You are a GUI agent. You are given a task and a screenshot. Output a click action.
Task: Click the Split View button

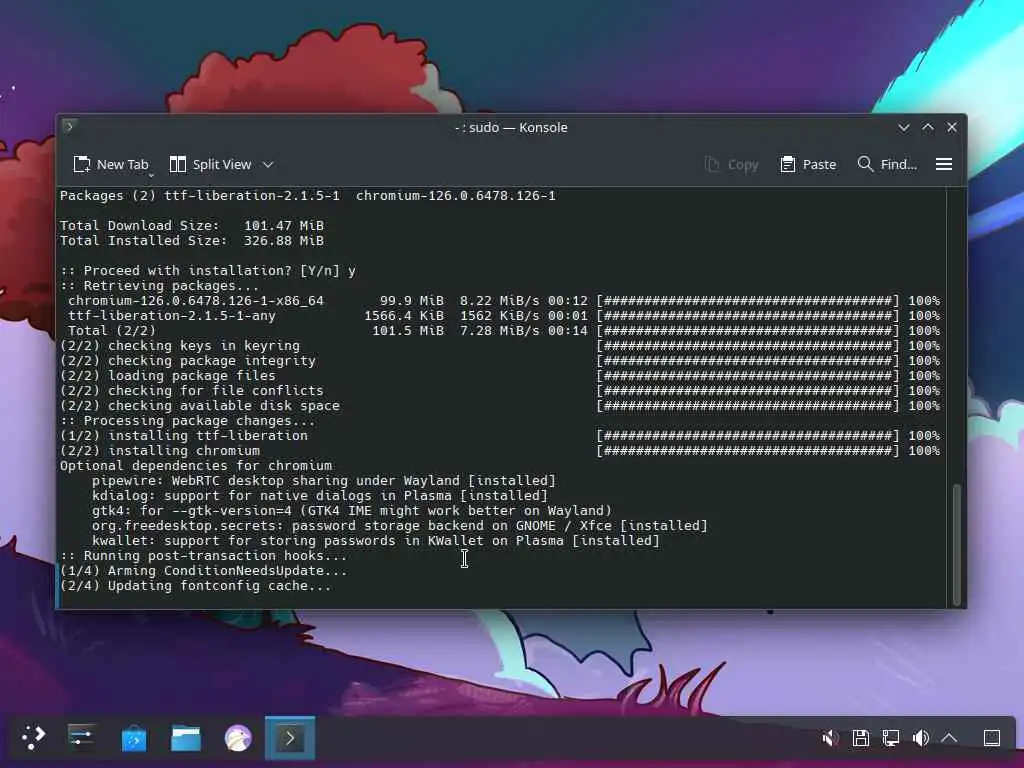pyautogui.click(x=210, y=165)
